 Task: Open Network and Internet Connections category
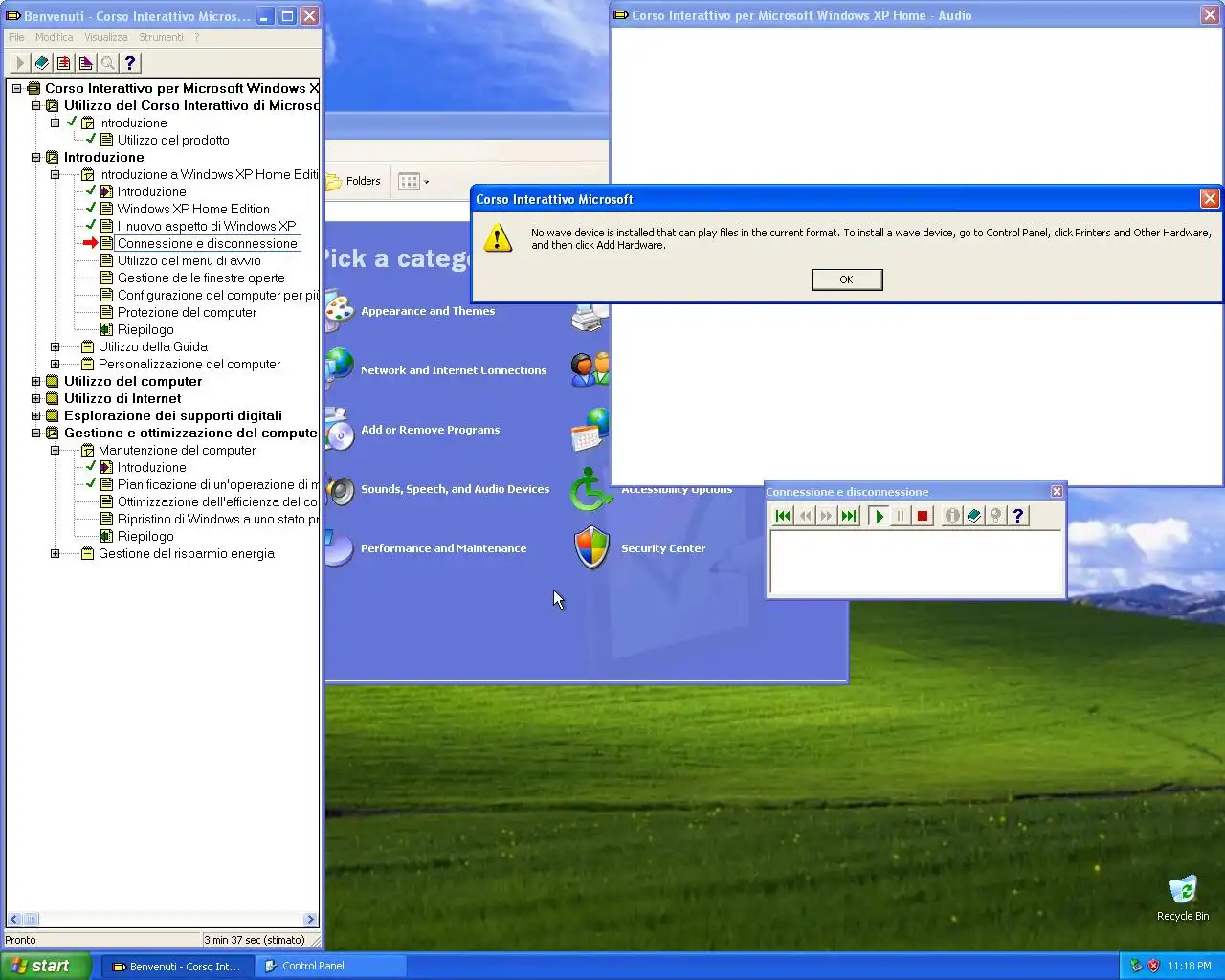pyautogui.click(x=454, y=370)
